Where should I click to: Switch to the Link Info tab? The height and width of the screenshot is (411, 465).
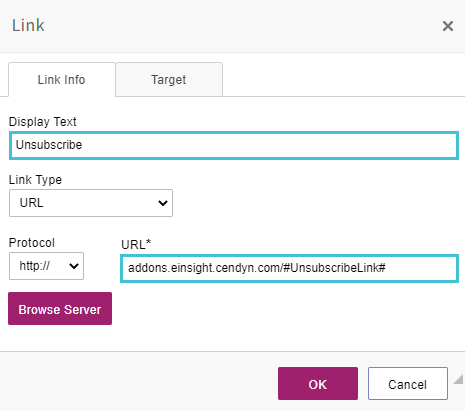click(62, 80)
